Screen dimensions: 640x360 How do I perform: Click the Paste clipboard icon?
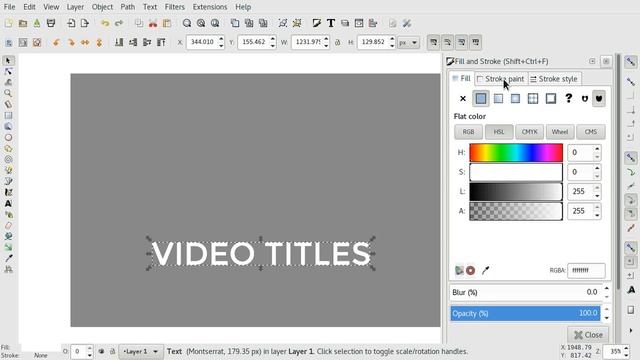coord(167,23)
